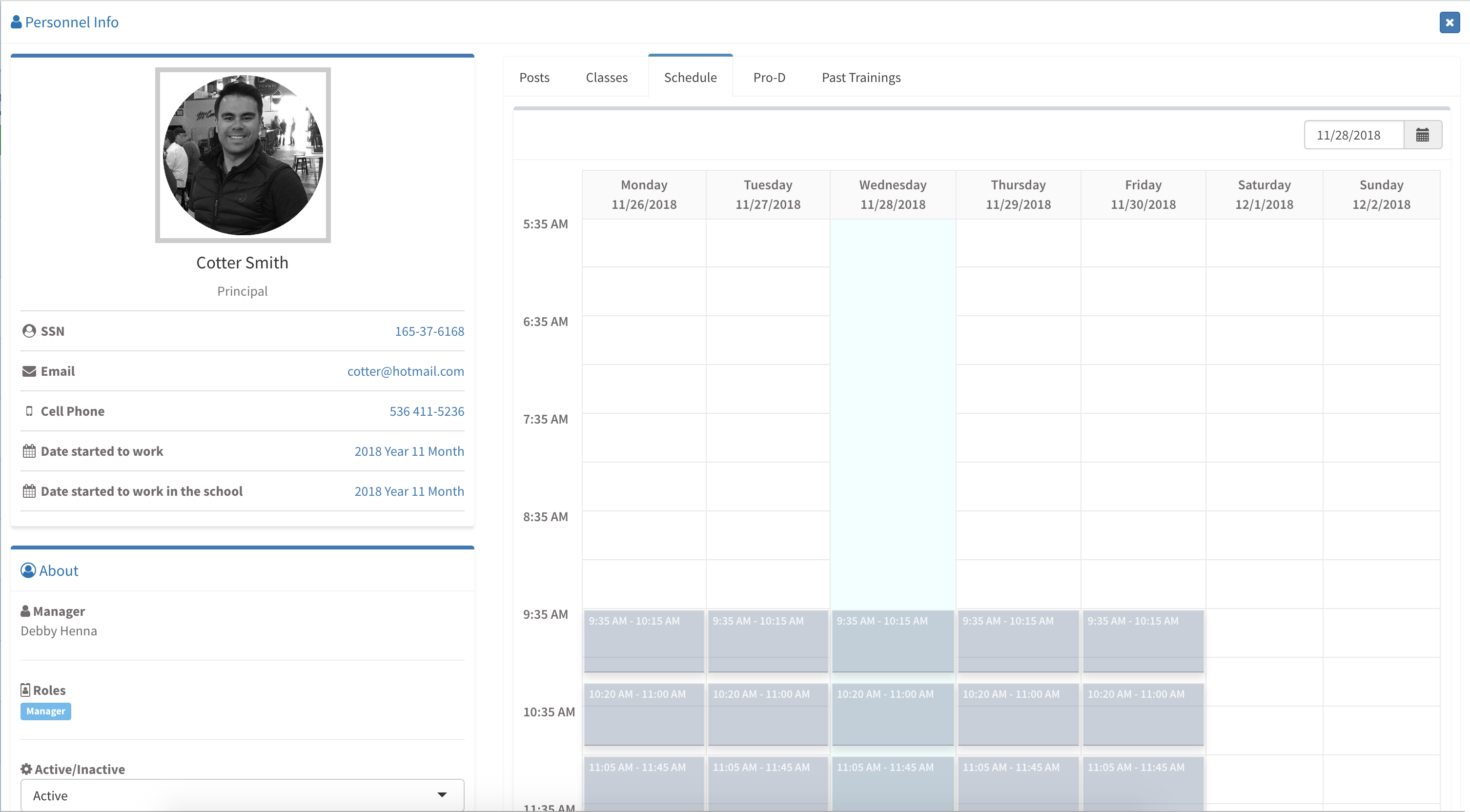Open Monday's 9:35 AM - 10:15 AM schedule block
This screenshot has height=812, width=1470.
click(x=643, y=640)
